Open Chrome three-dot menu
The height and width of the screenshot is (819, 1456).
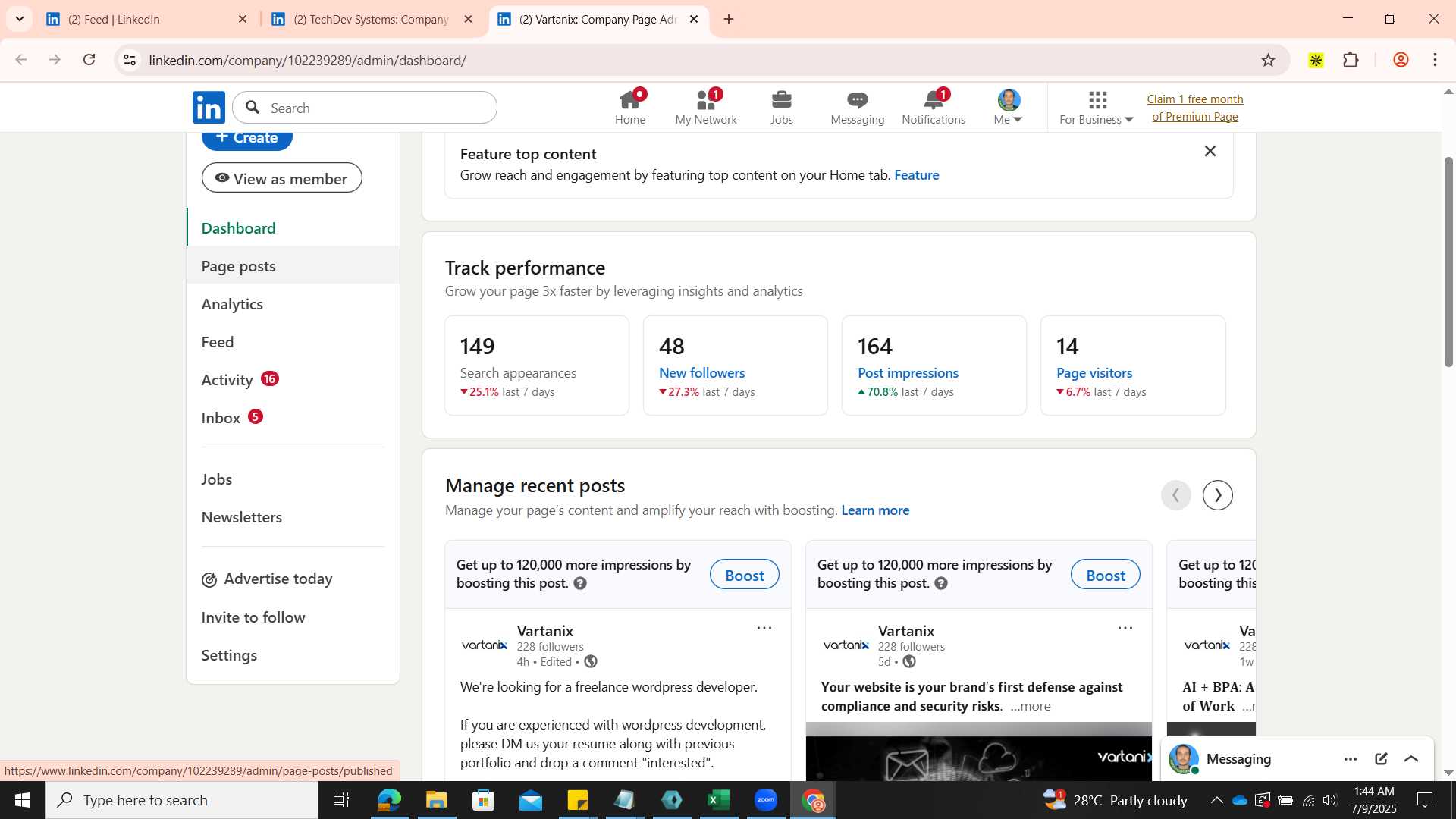[1435, 60]
